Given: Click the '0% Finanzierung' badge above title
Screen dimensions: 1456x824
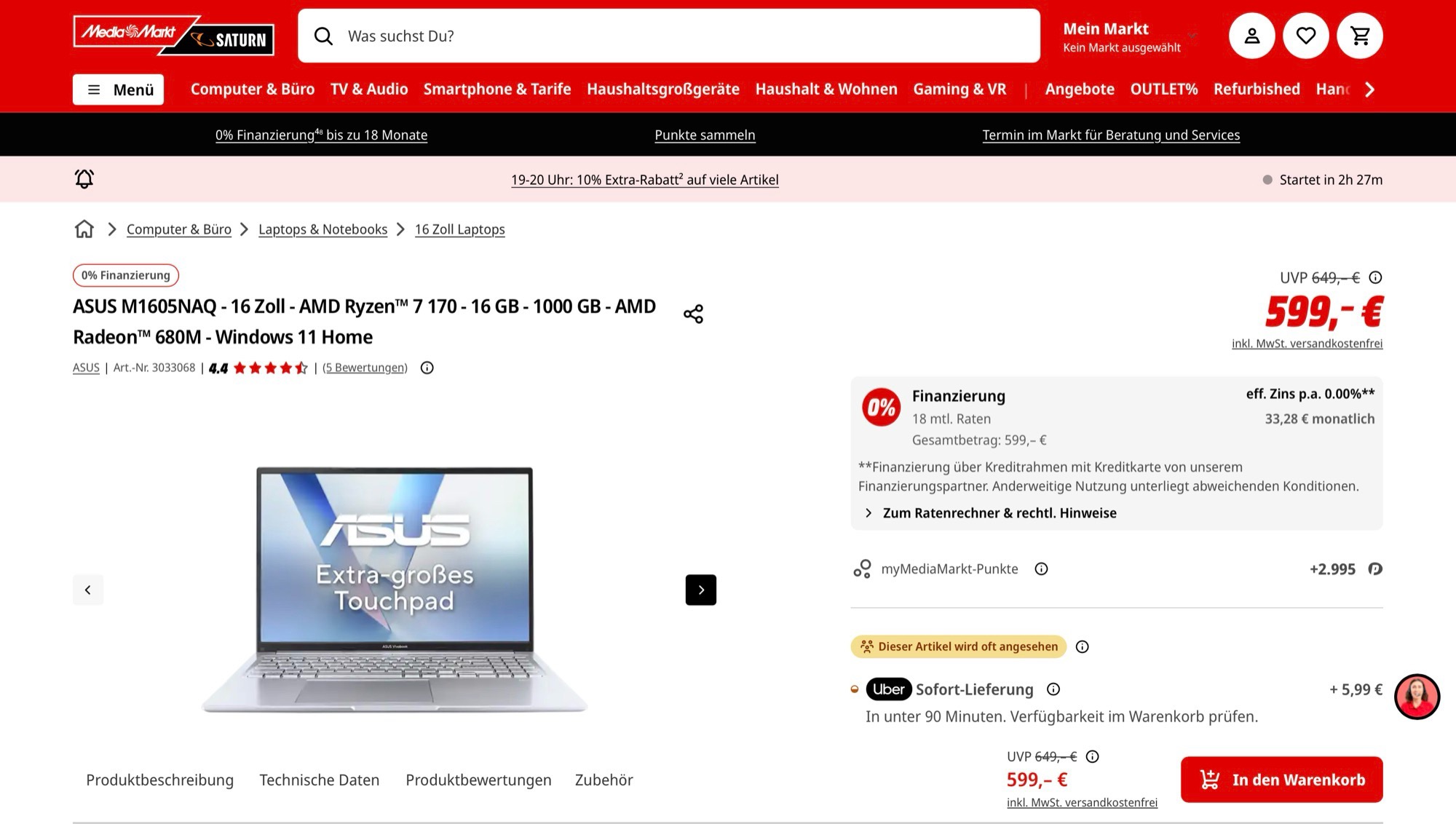Looking at the screenshot, I should click(x=126, y=275).
